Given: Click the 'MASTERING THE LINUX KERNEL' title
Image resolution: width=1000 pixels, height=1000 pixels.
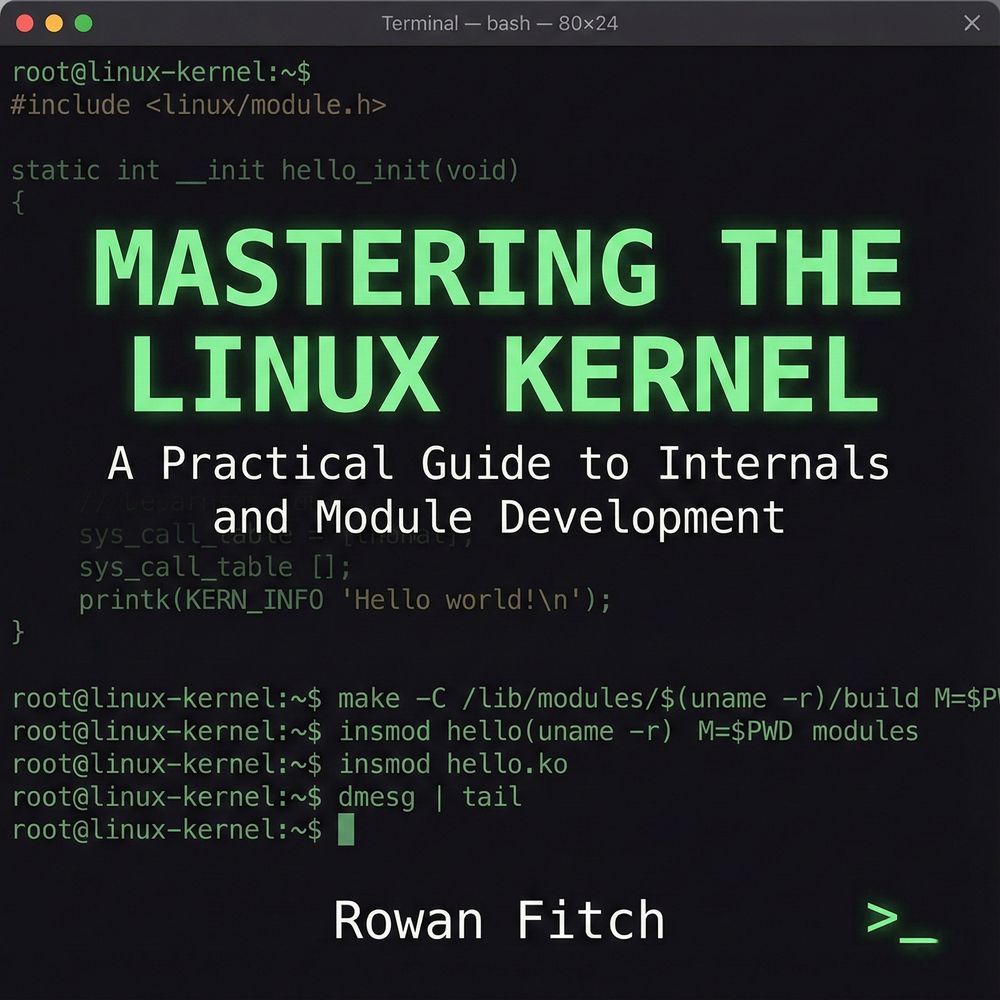Looking at the screenshot, I should coord(499,320).
